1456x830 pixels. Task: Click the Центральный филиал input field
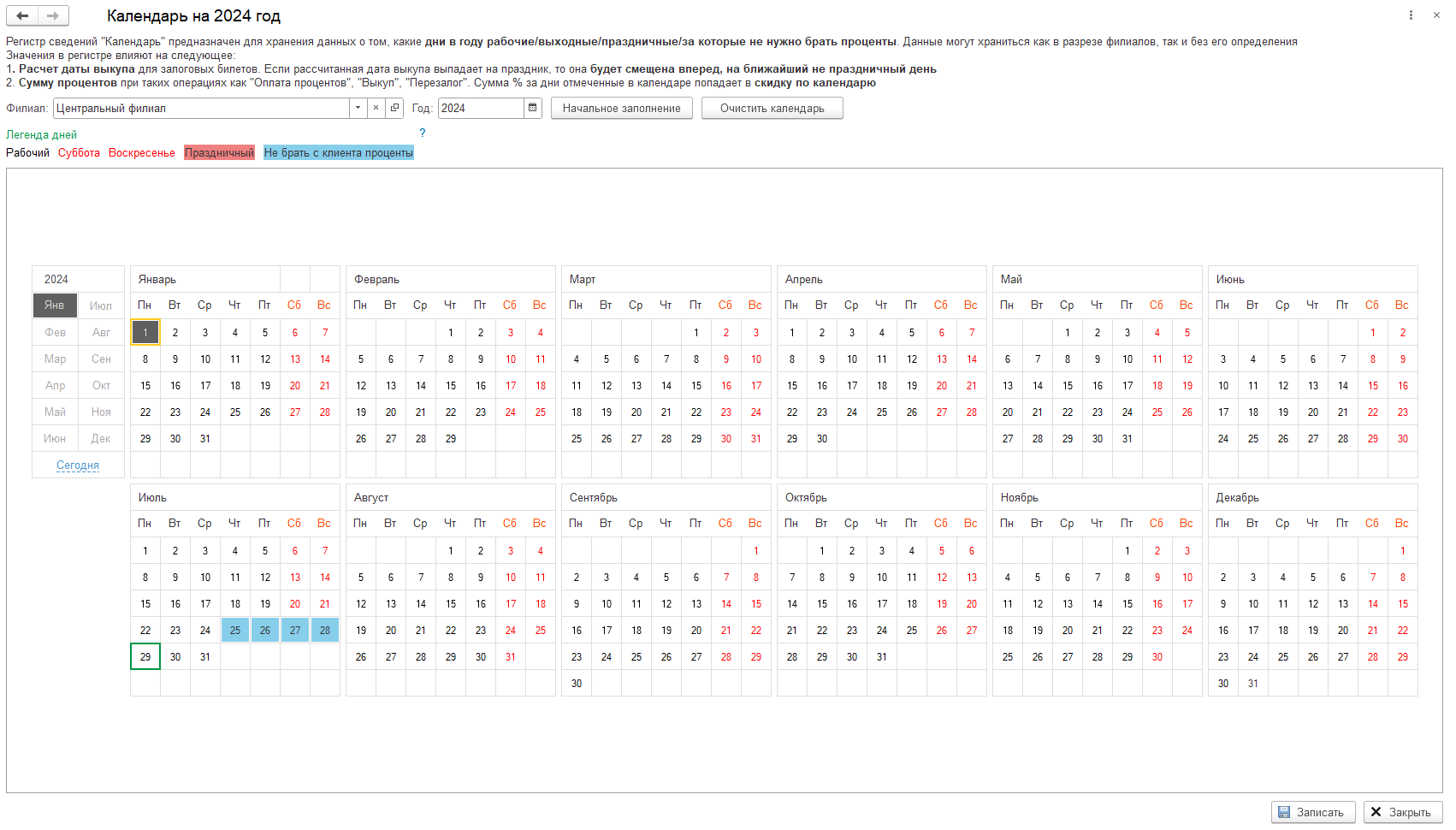201,108
